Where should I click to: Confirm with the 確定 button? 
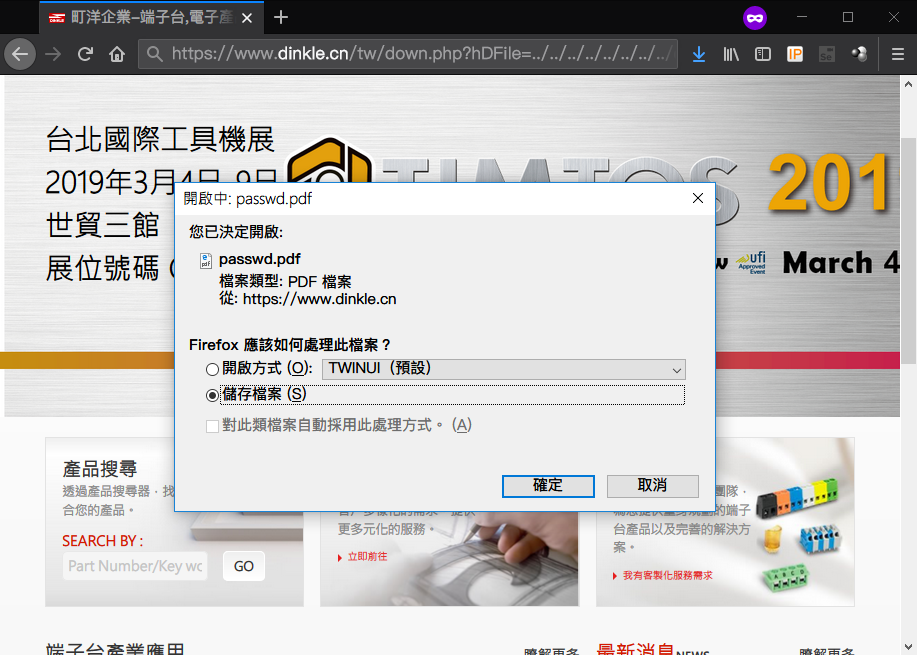point(548,486)
